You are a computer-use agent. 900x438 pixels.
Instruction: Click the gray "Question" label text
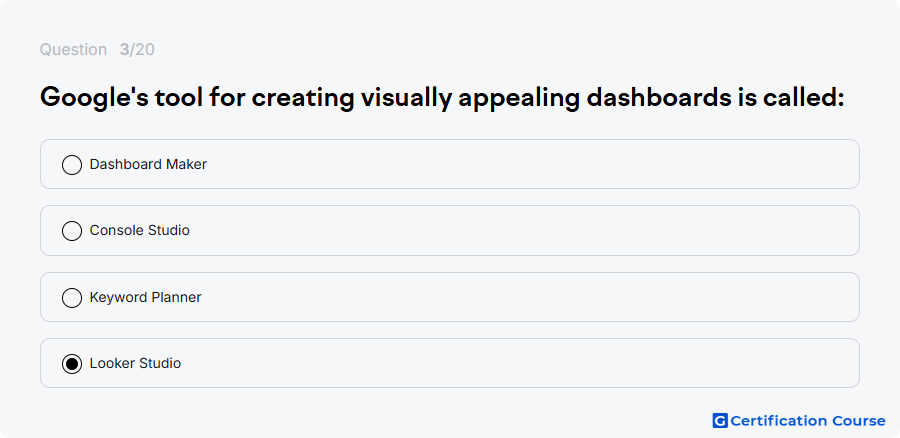click(x=73, y=50)
